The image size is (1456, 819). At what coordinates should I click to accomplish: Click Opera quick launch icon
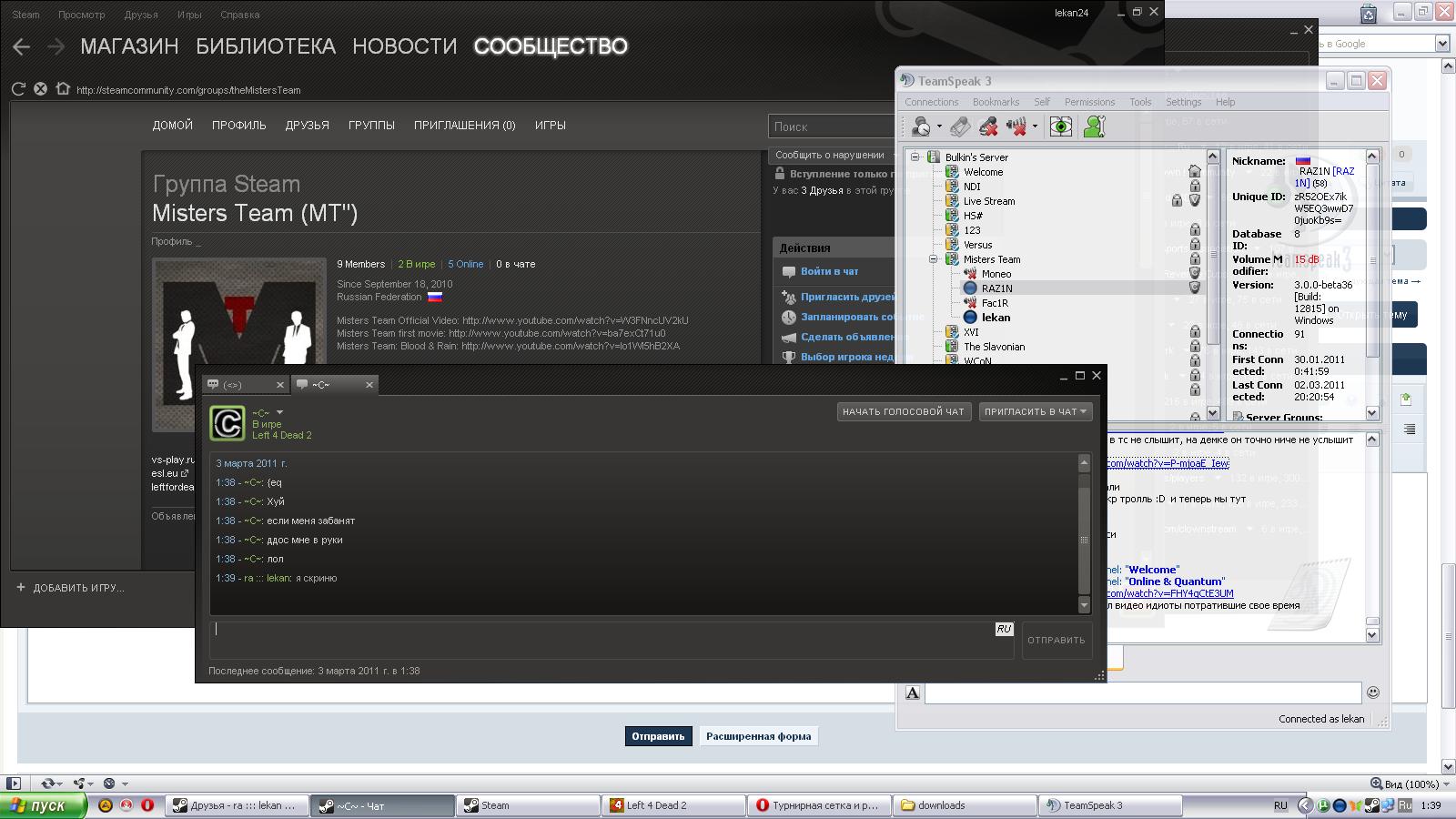pos(147,805)
